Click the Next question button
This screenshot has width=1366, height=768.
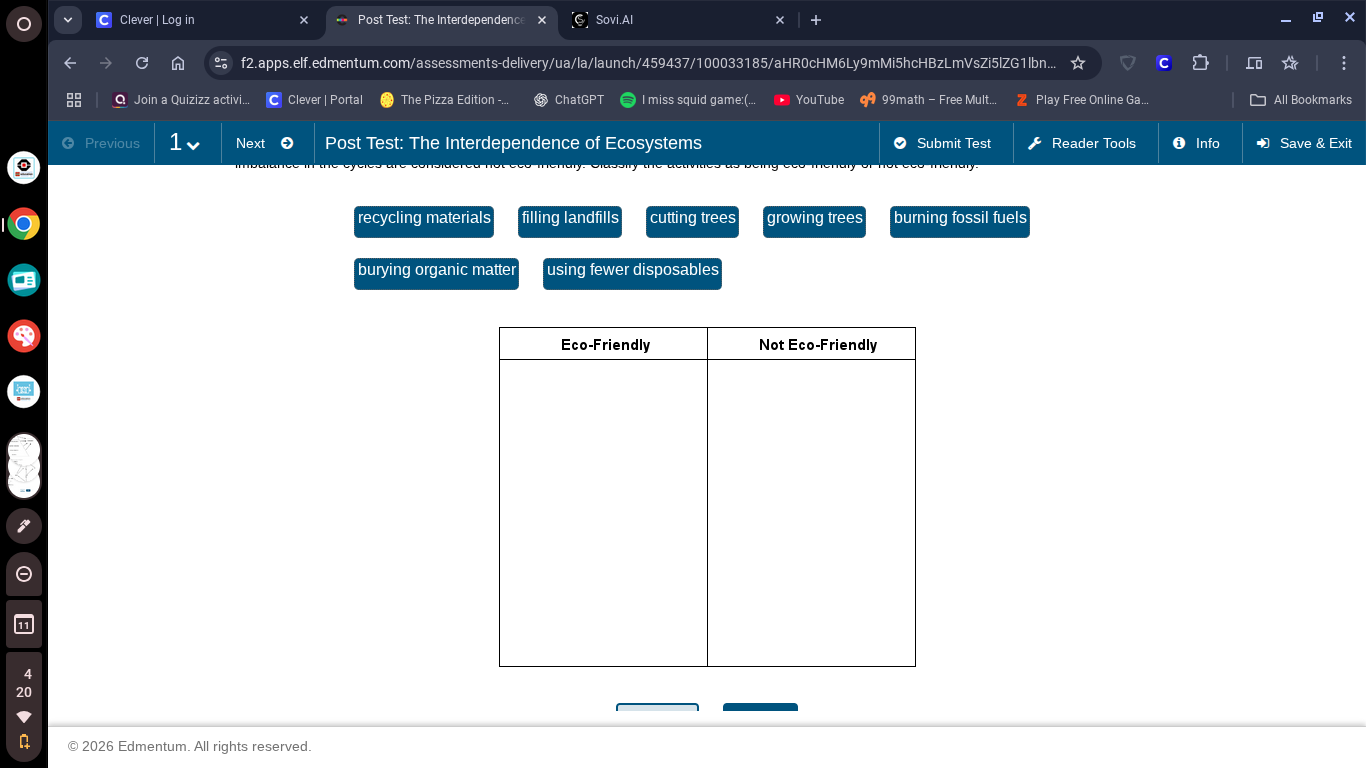coord(266,143)
